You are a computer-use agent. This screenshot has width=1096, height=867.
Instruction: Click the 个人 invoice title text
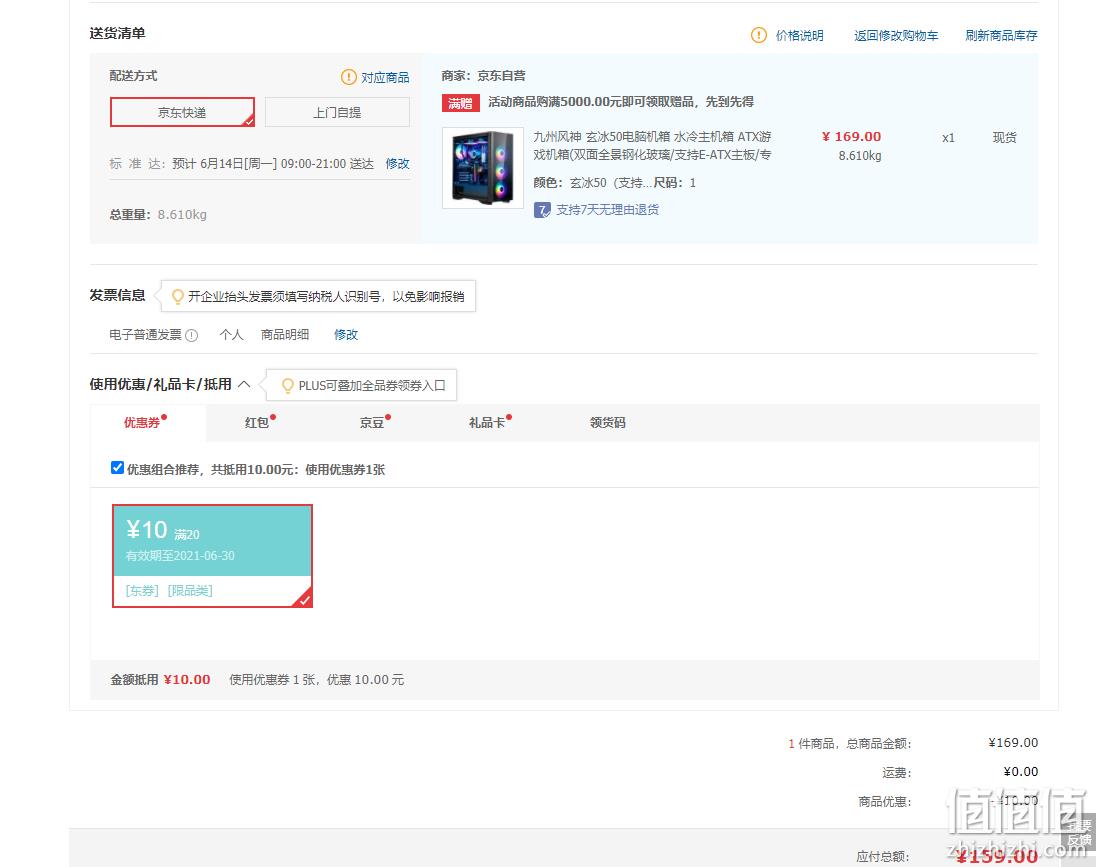[231, 335]
